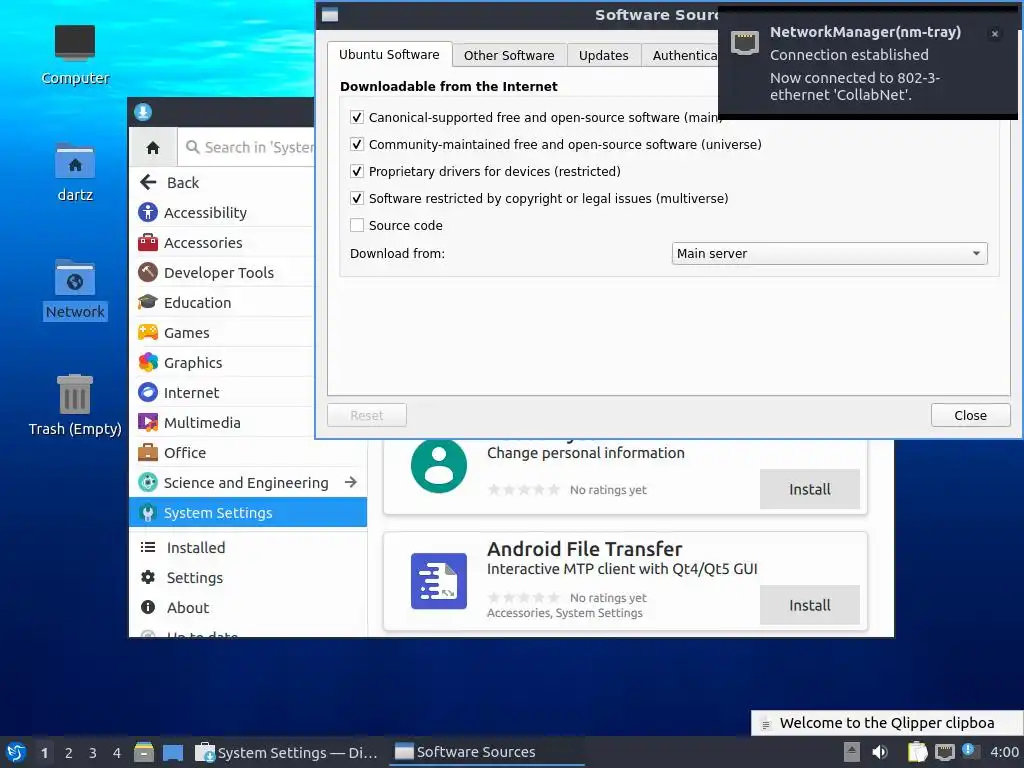1024x768 pixels.
Task: Open the Download from server dropdown
Action: 829,253
